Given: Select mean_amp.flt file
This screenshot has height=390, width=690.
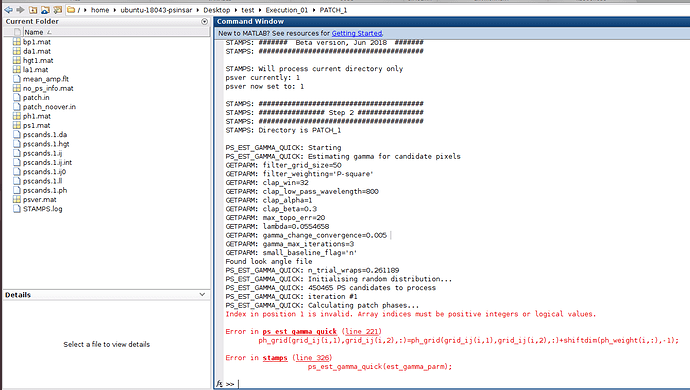Looking at the screenshot, I should coord(46,79).
